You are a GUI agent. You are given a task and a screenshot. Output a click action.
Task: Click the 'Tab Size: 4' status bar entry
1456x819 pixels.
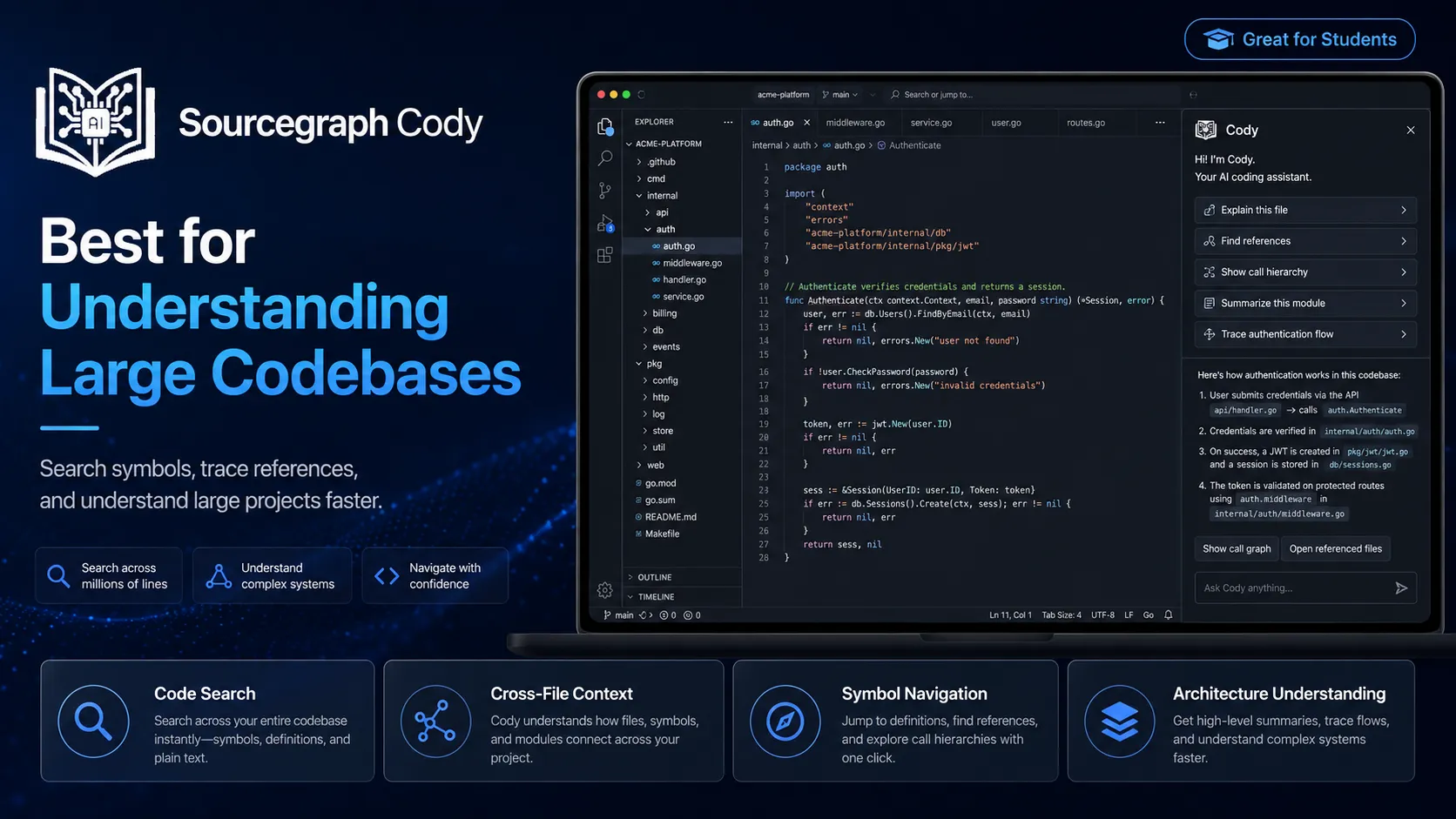point(1062,615)
